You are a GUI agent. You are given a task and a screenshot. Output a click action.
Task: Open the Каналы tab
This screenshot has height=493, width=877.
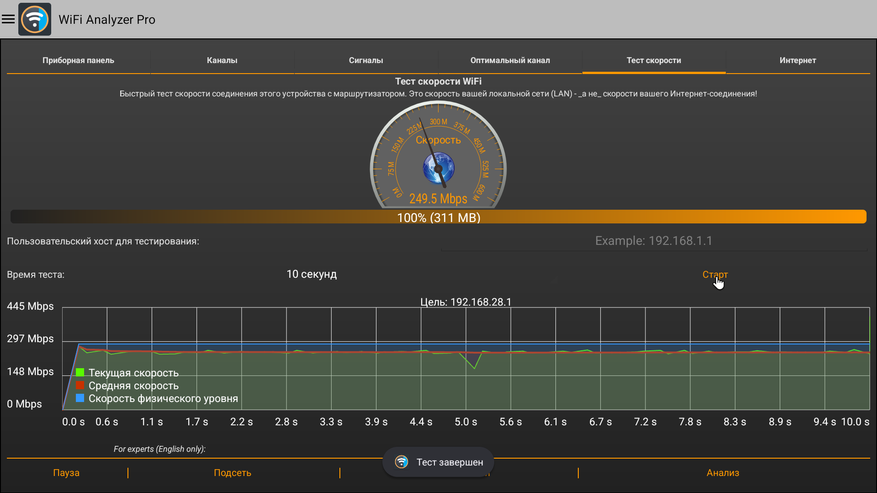pos(222,60)
